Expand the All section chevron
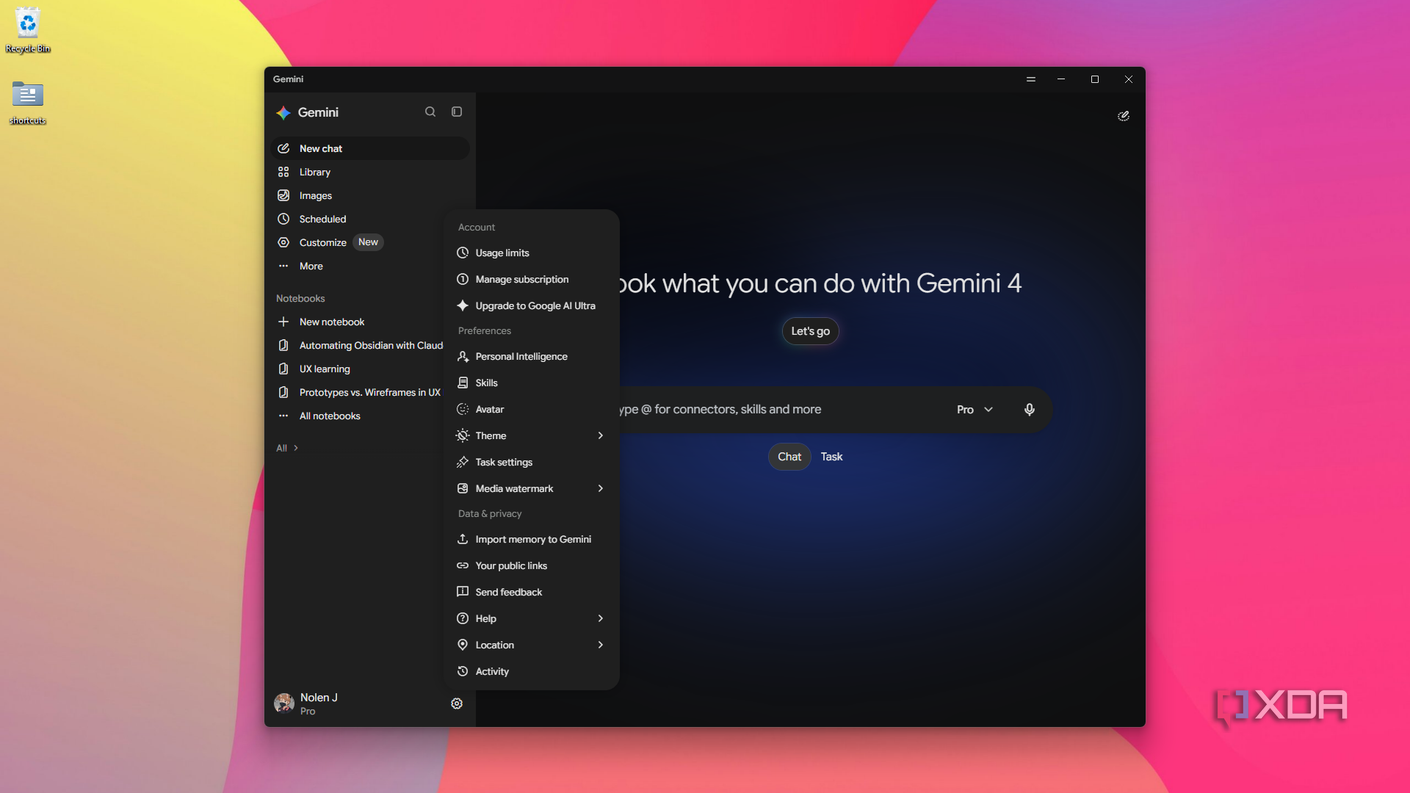 coord(296,448)
